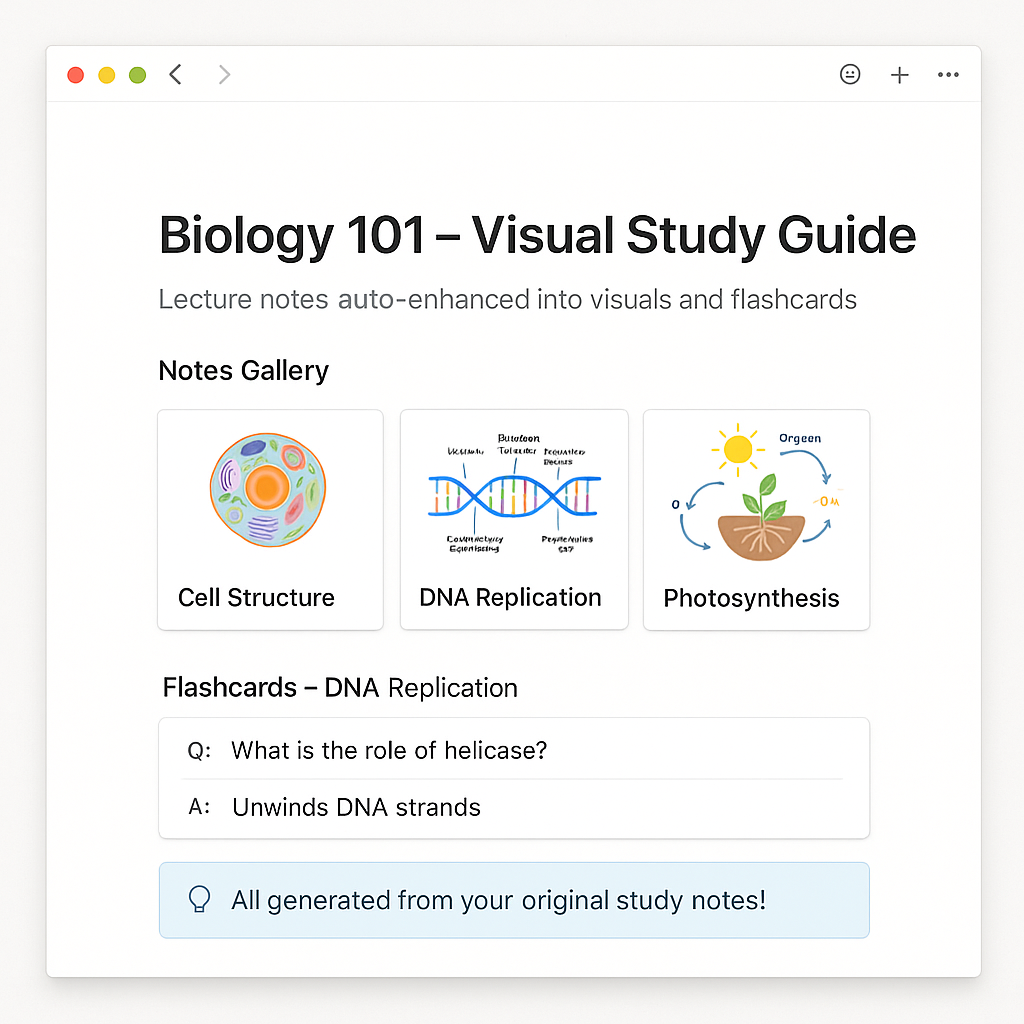Image resolution: width=1024 pixels, height=1024 pixels.
Task: Click the green fullscreen window button
Action: (x=137, y=75)
